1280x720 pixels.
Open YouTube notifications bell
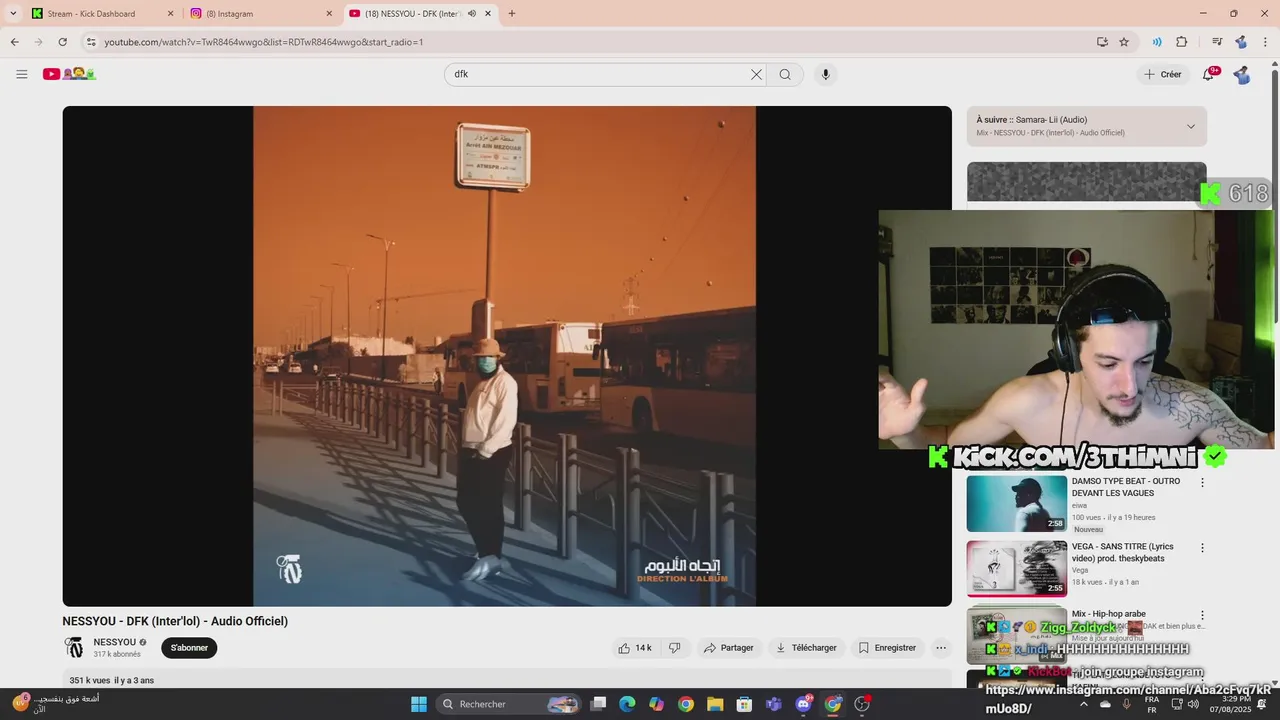[1208, 74]
